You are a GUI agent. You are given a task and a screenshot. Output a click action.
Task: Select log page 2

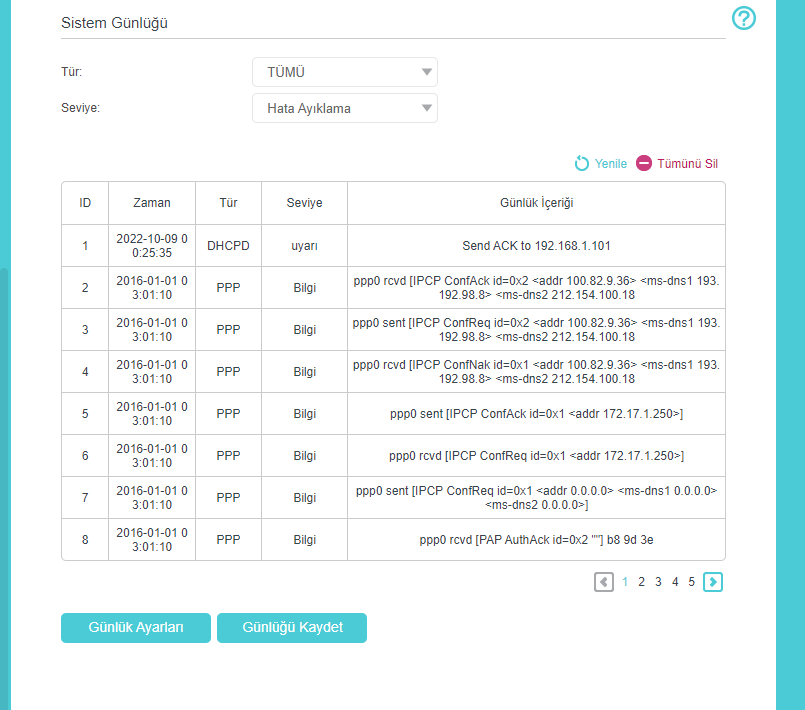click(x=641, y=582)
